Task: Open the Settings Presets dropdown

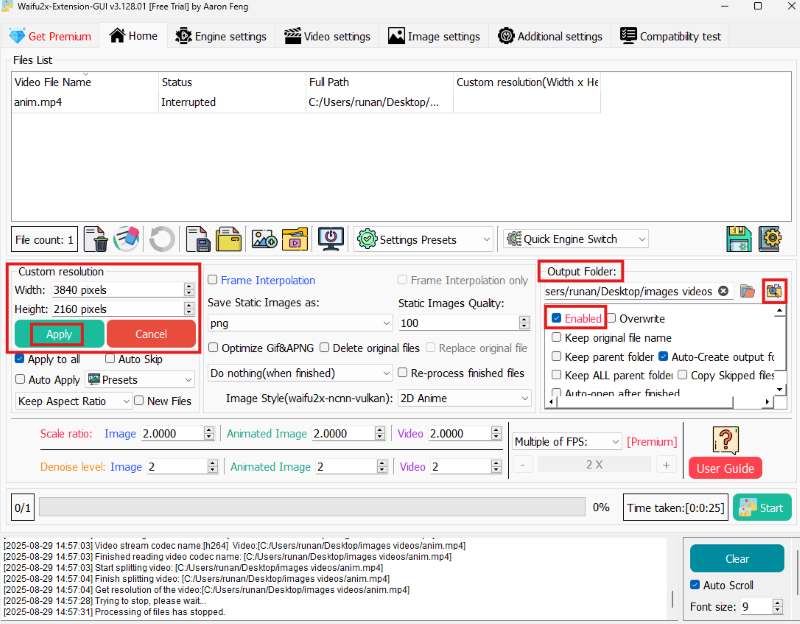Action: 424,239
